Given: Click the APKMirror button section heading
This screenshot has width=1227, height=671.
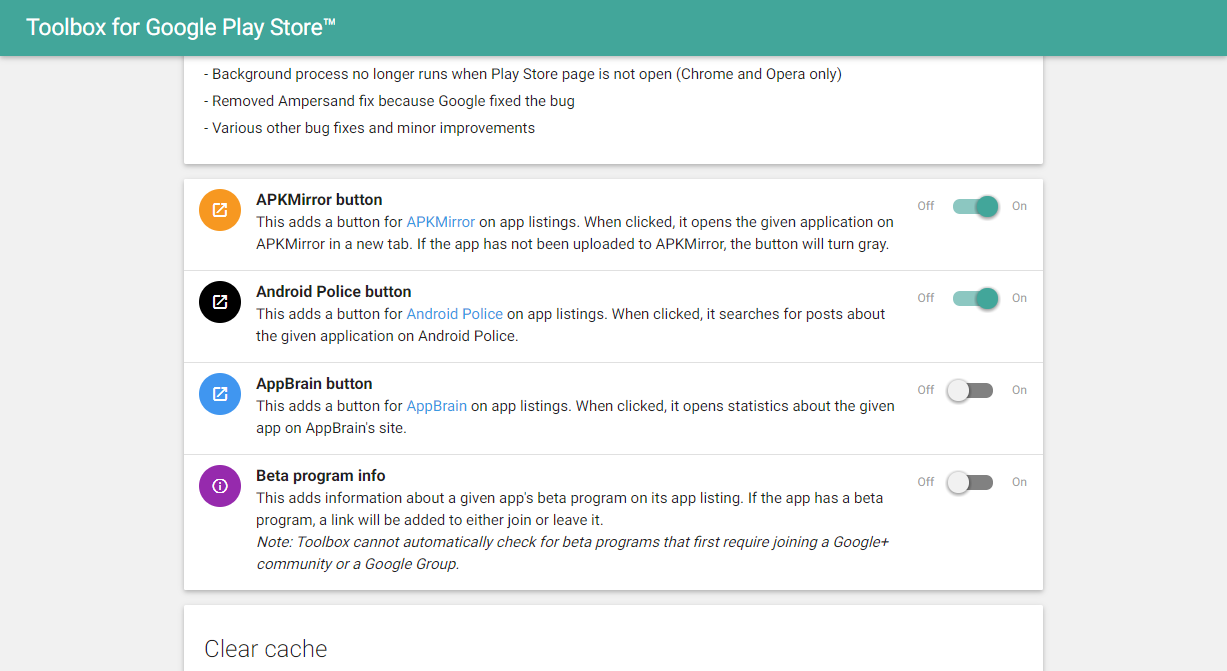Looking at the screenshot, I should point(319,199).
